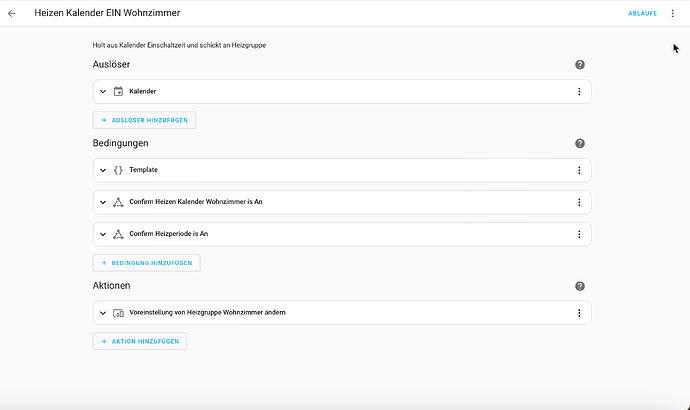The height and width of the screenshot is (410, 690).
Task: Open the Kalender trigger's three-dot menu
Action: (x=579, y=92)
